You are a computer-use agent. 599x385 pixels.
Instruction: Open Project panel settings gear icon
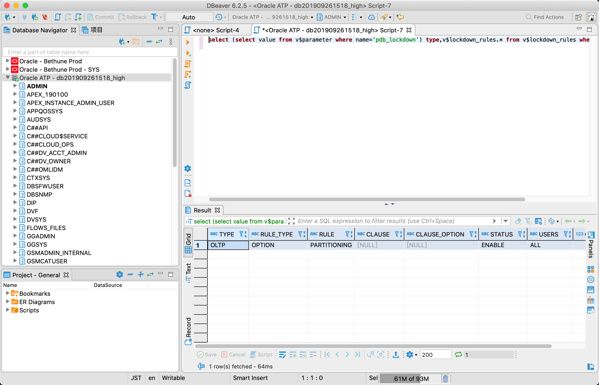click(x=120, y=275)
